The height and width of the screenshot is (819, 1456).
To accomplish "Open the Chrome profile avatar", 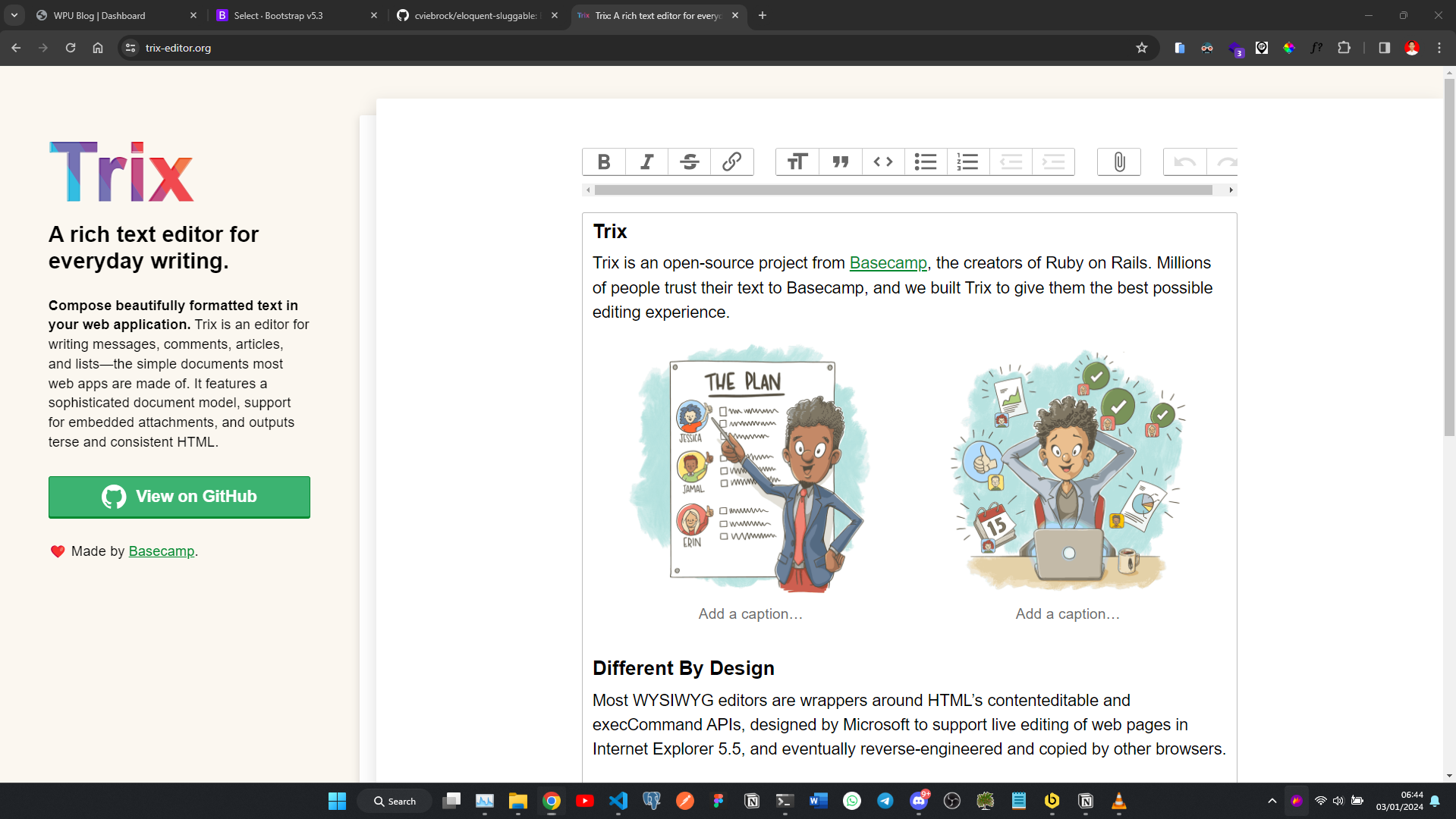I will (x=1412, y=48).
